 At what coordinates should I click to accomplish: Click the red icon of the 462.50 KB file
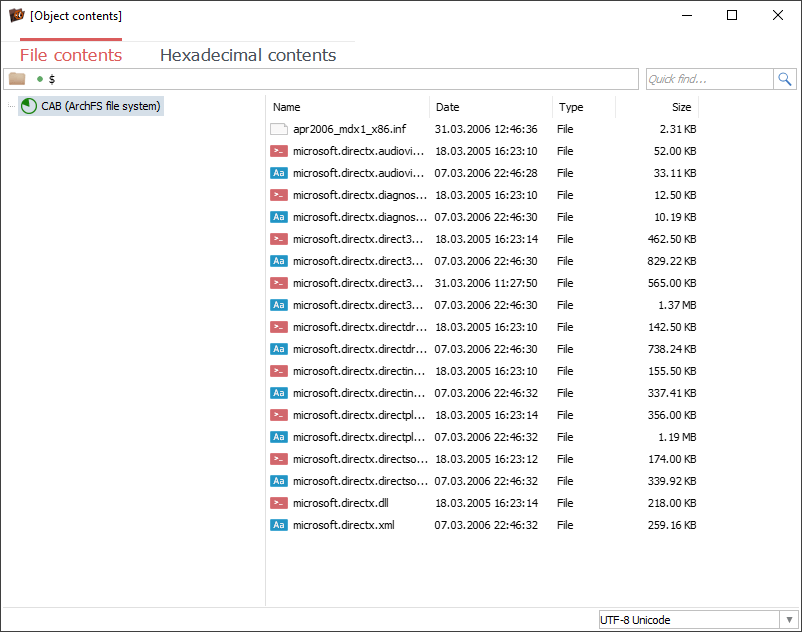[279, 239]
